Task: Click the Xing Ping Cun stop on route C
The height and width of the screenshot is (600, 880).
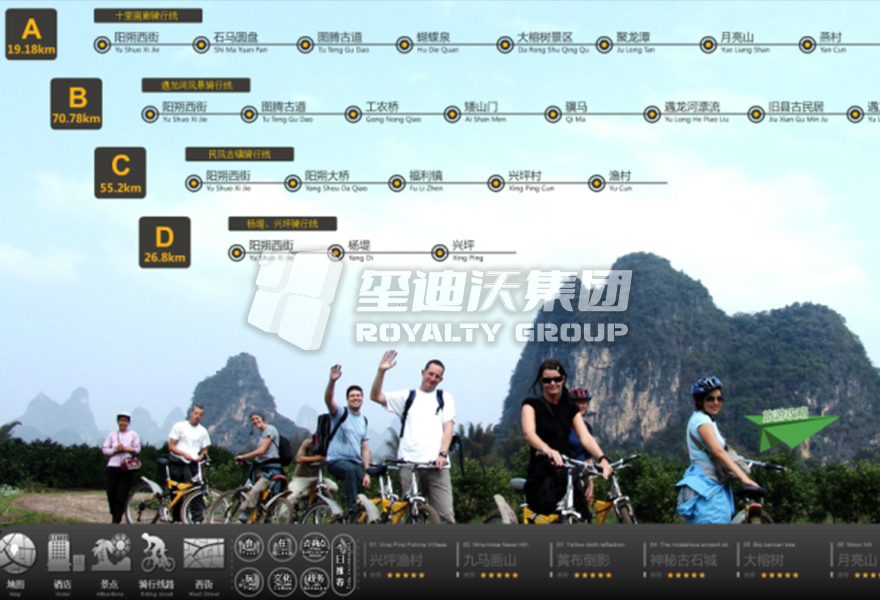Action: coord(496,183)
